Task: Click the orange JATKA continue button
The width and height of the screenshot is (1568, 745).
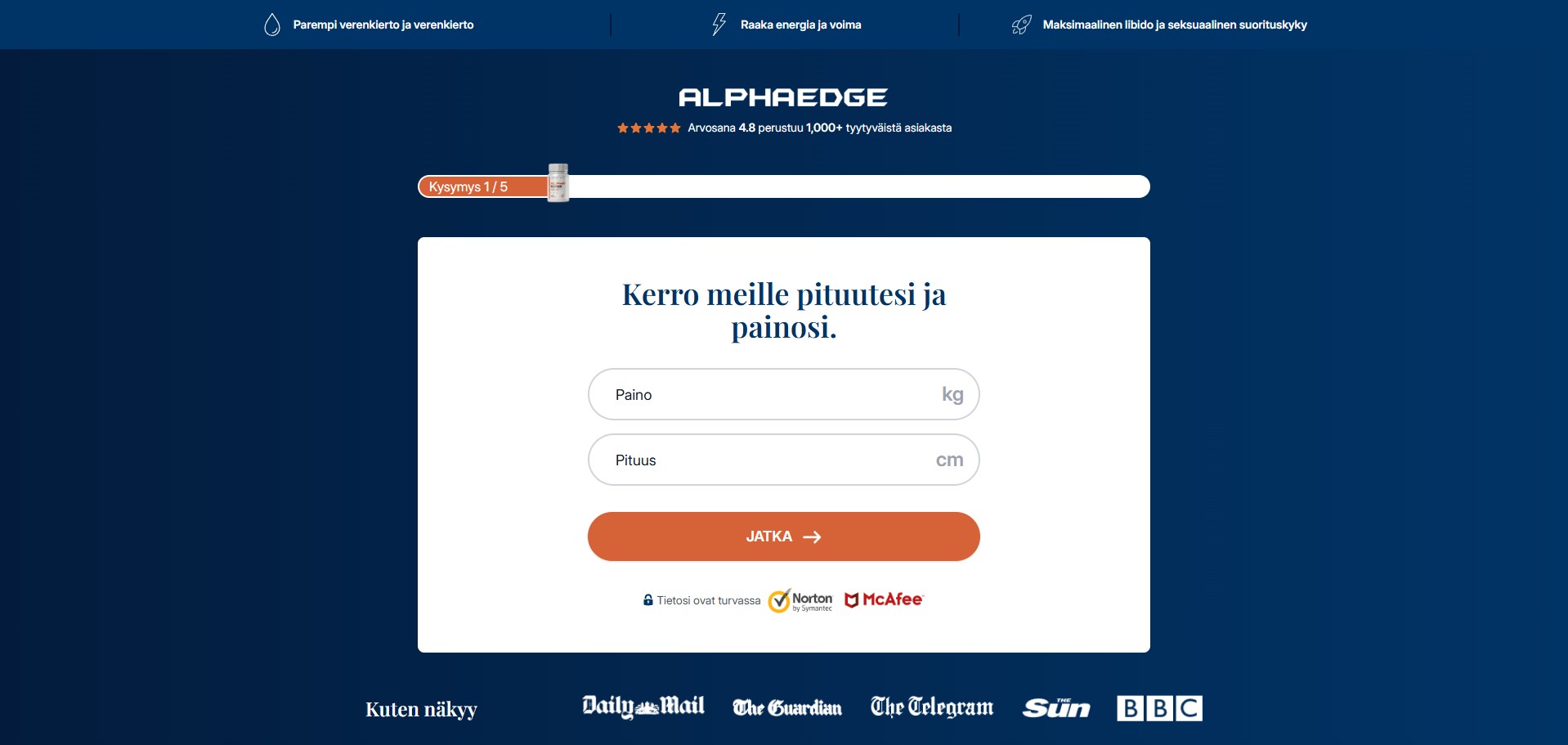Action: click(783, 536)
